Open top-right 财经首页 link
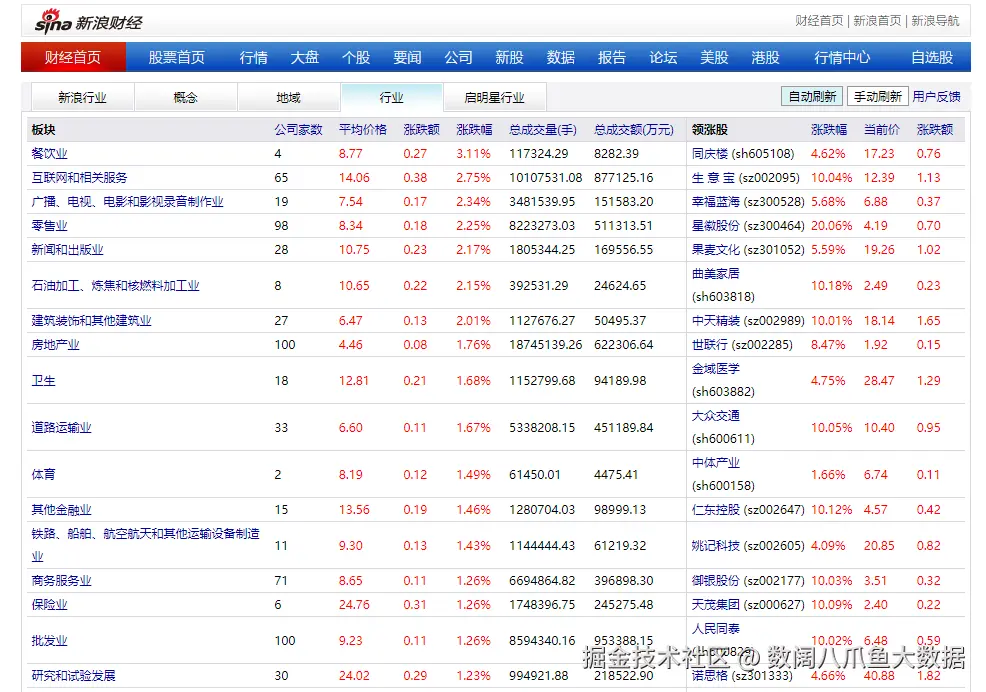 pos(819,21)
